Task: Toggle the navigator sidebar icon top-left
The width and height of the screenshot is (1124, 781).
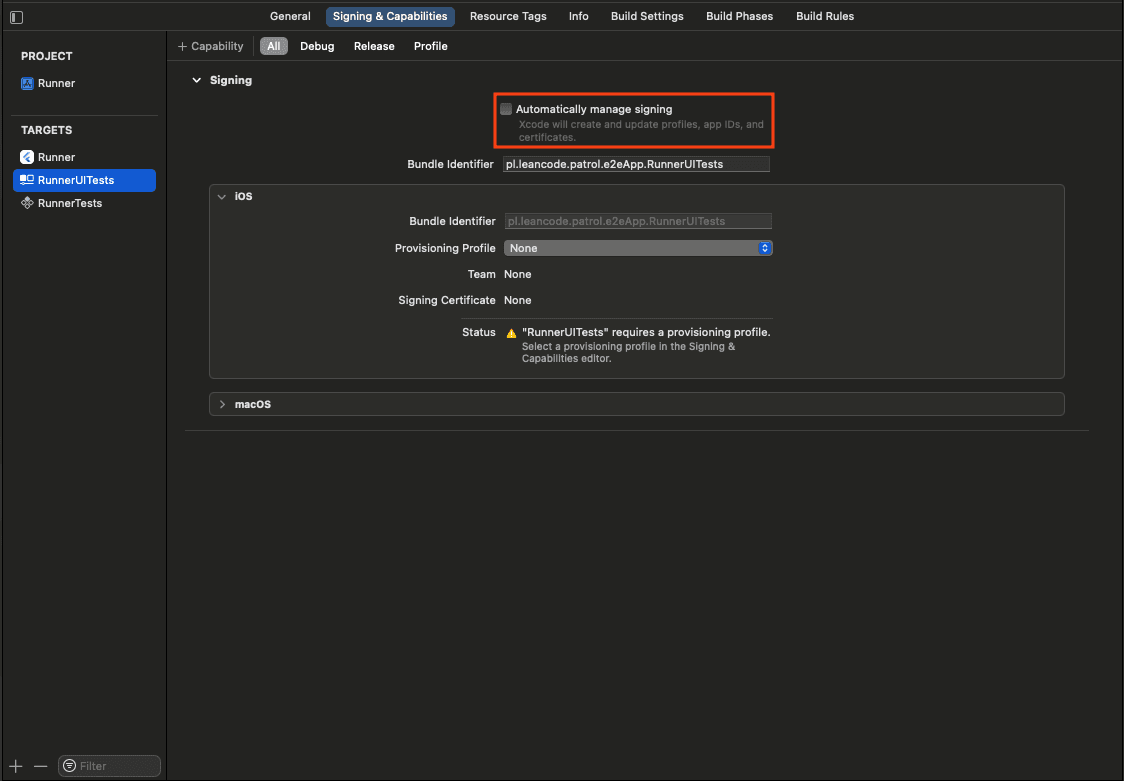Action: click(x=15, y=16)
